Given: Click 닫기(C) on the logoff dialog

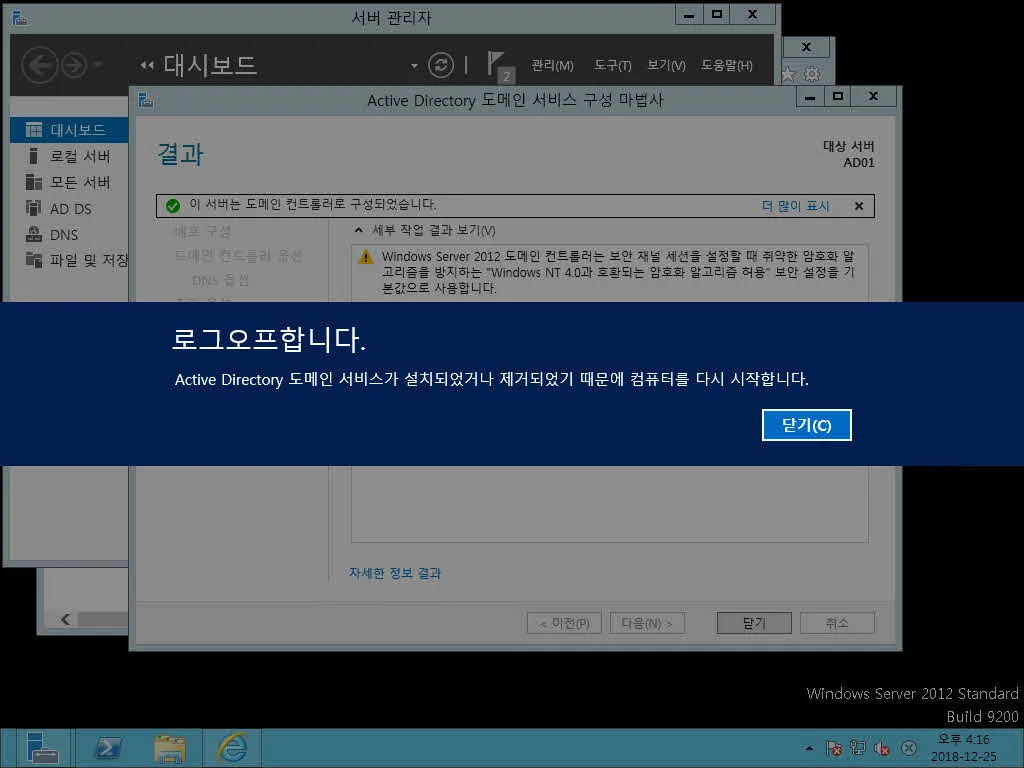Looking at the screenshot, I should pos(806,424).
